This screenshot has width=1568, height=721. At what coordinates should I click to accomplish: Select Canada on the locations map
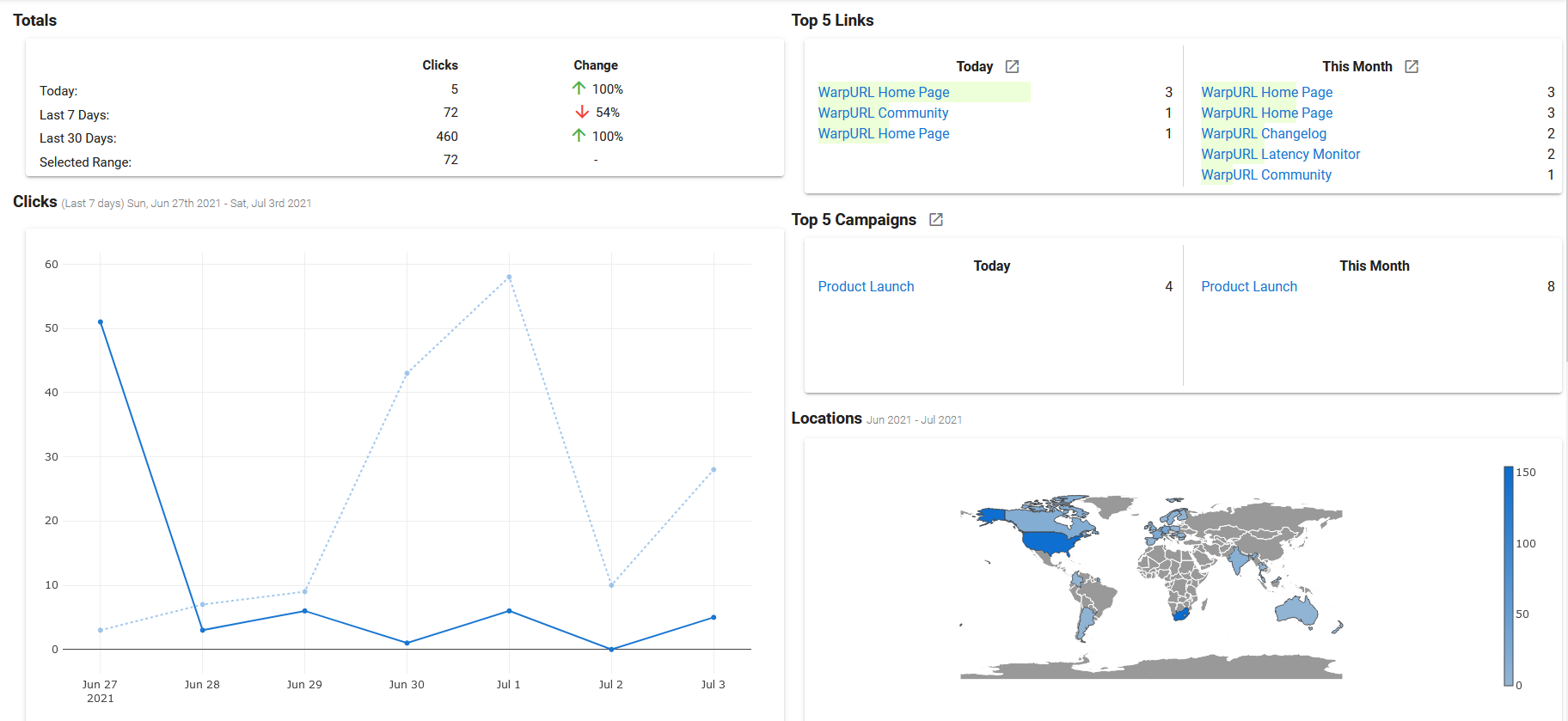[x=1040, y=519]
